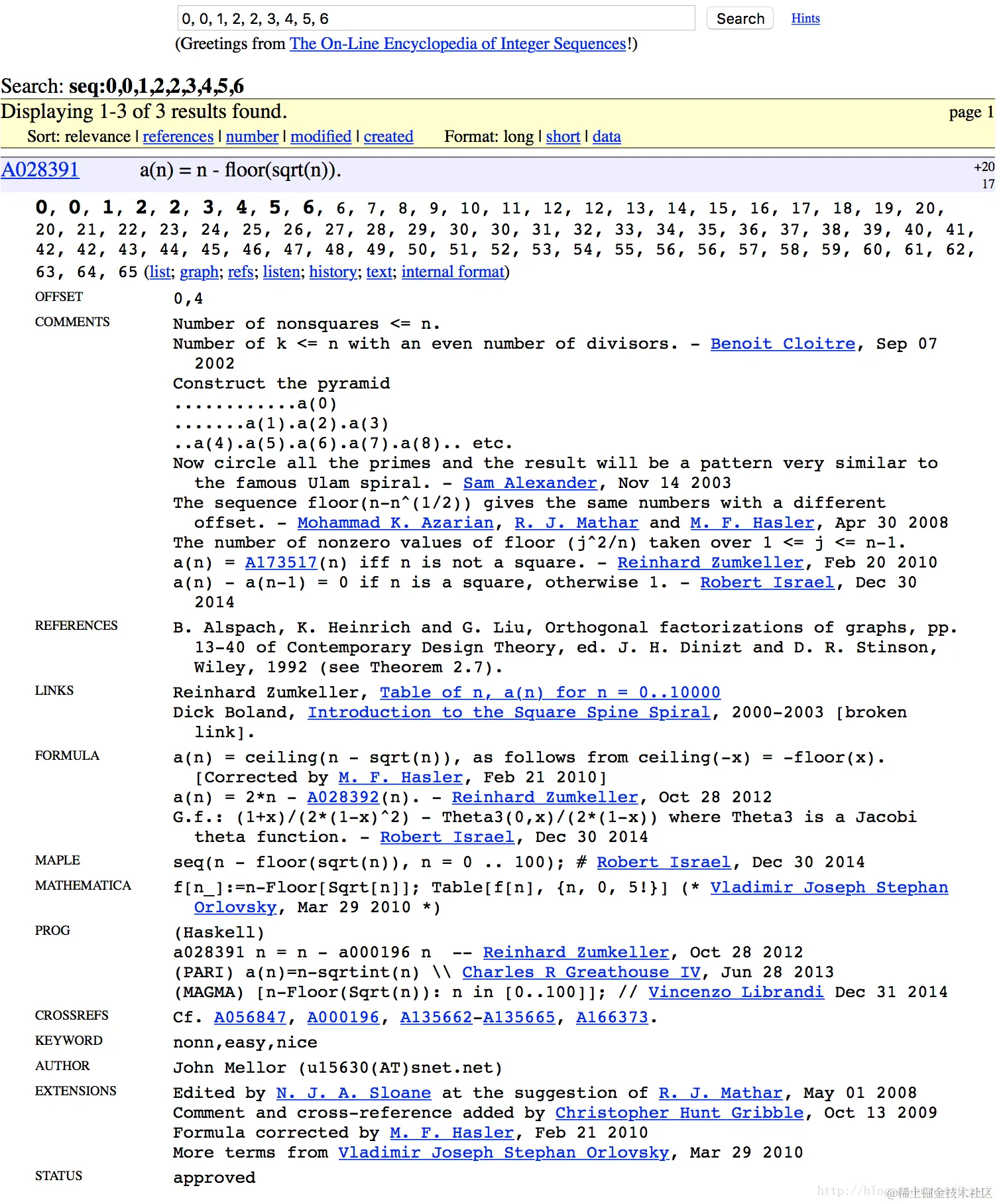
Task: Open the internal format link
Action: pyautogui.click(x=453, y=272)
